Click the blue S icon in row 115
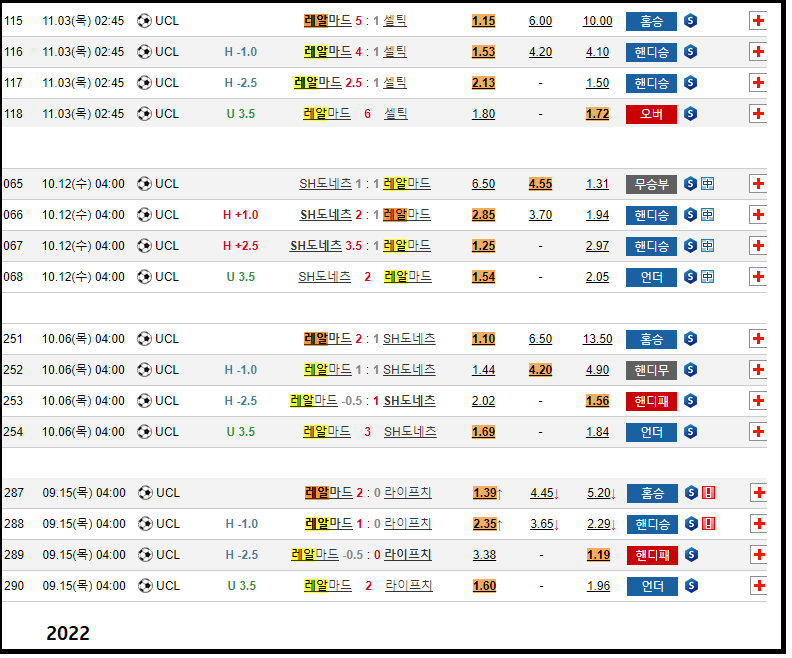The height and width of the screenshot is (658, 792). 690,21
